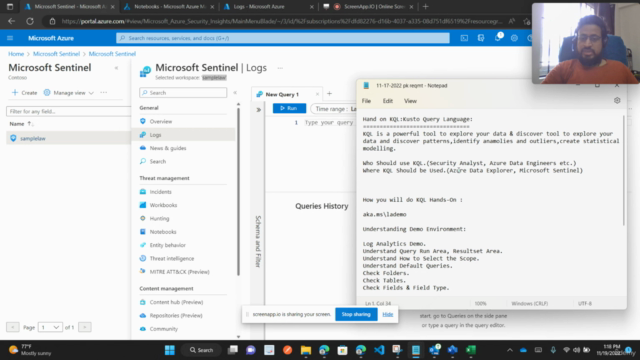Open MITRE ATT&CK (Preview)
Screen dimensions: 640x360
pos(179,272)
